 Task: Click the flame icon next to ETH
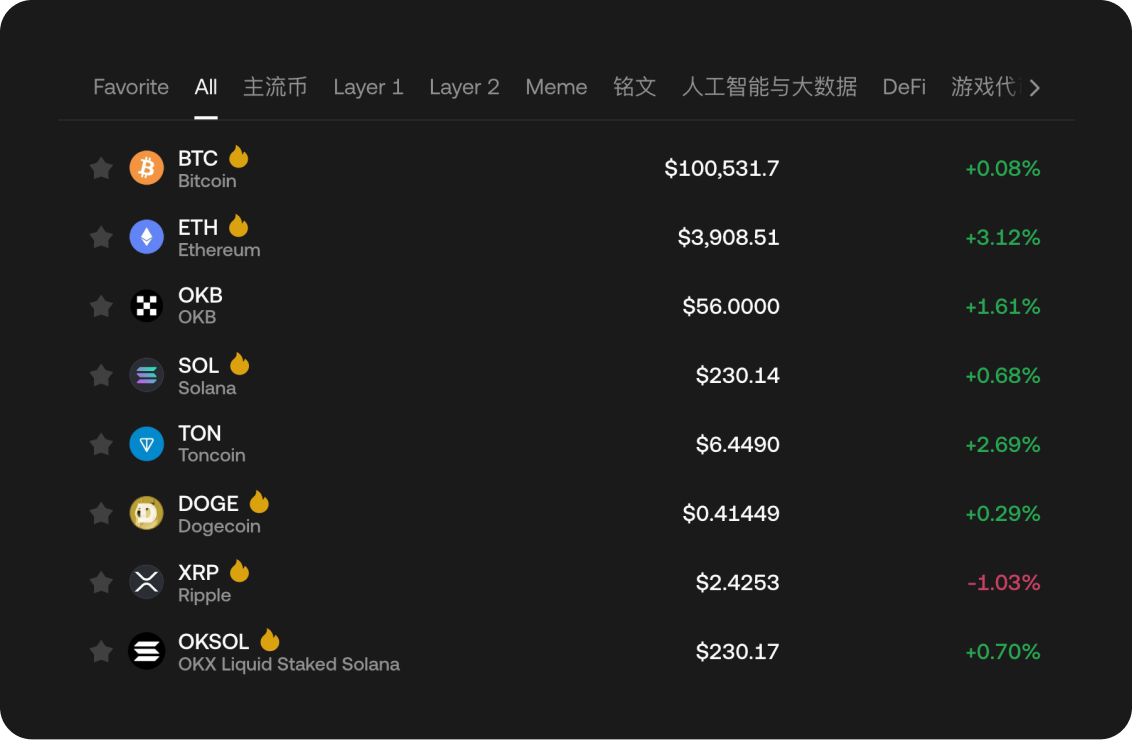(240, 226)
